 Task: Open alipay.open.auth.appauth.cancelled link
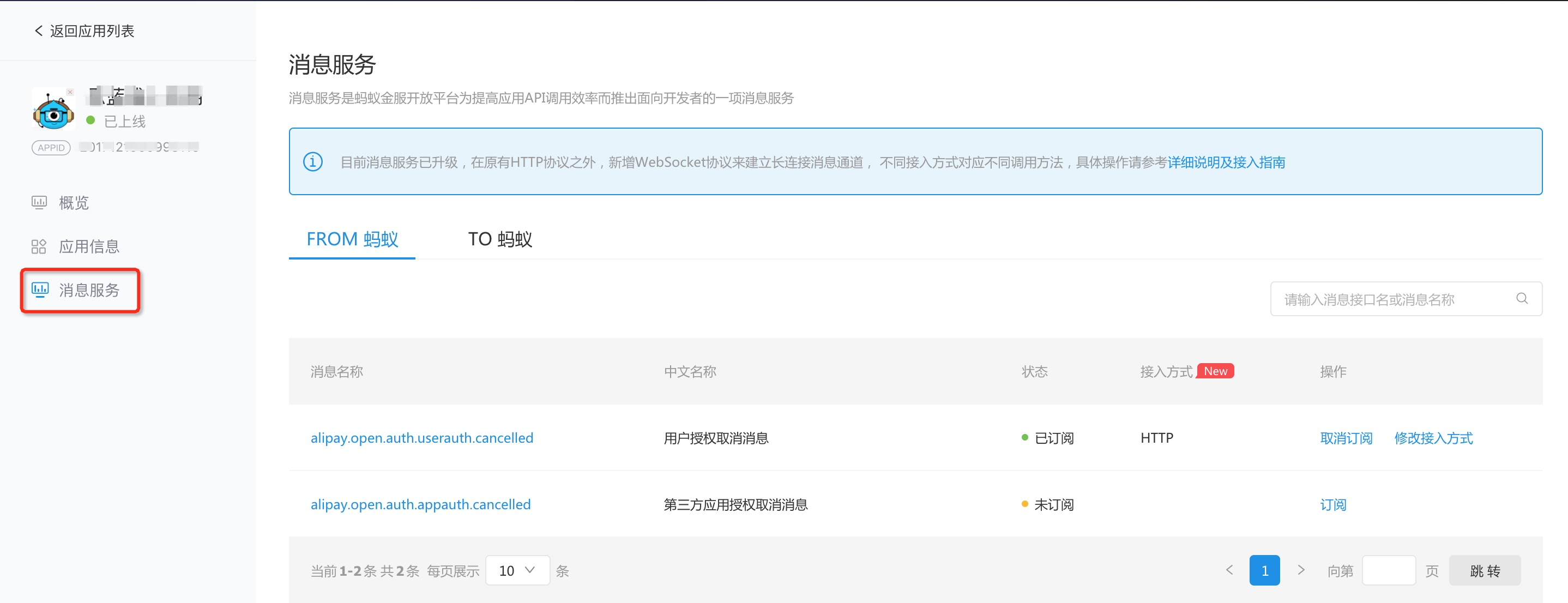(420, 504)
